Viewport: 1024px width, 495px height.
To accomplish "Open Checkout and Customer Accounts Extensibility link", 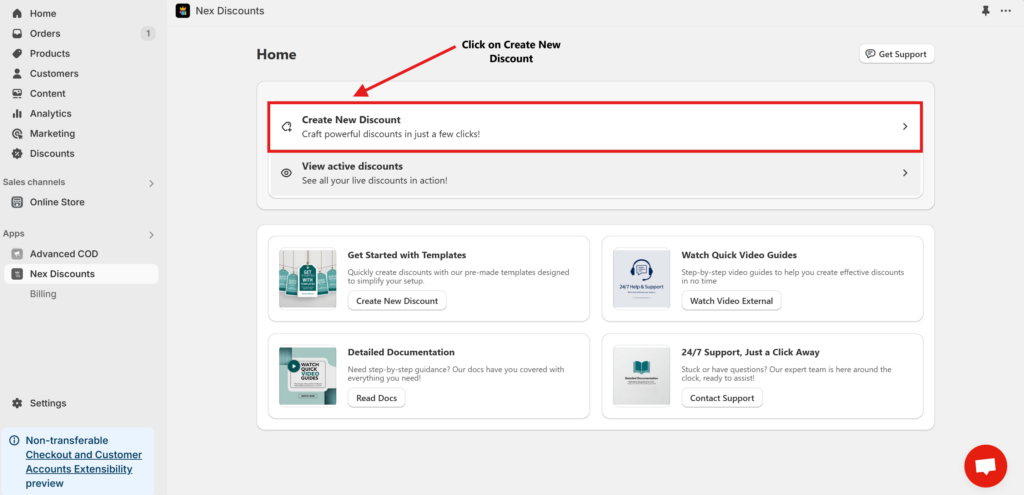I will [83, 462].
